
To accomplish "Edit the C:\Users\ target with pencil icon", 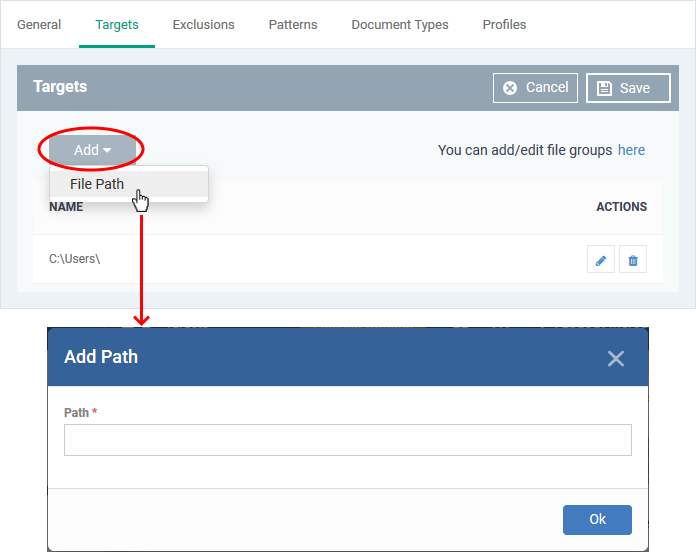I will tap(601, 259).
